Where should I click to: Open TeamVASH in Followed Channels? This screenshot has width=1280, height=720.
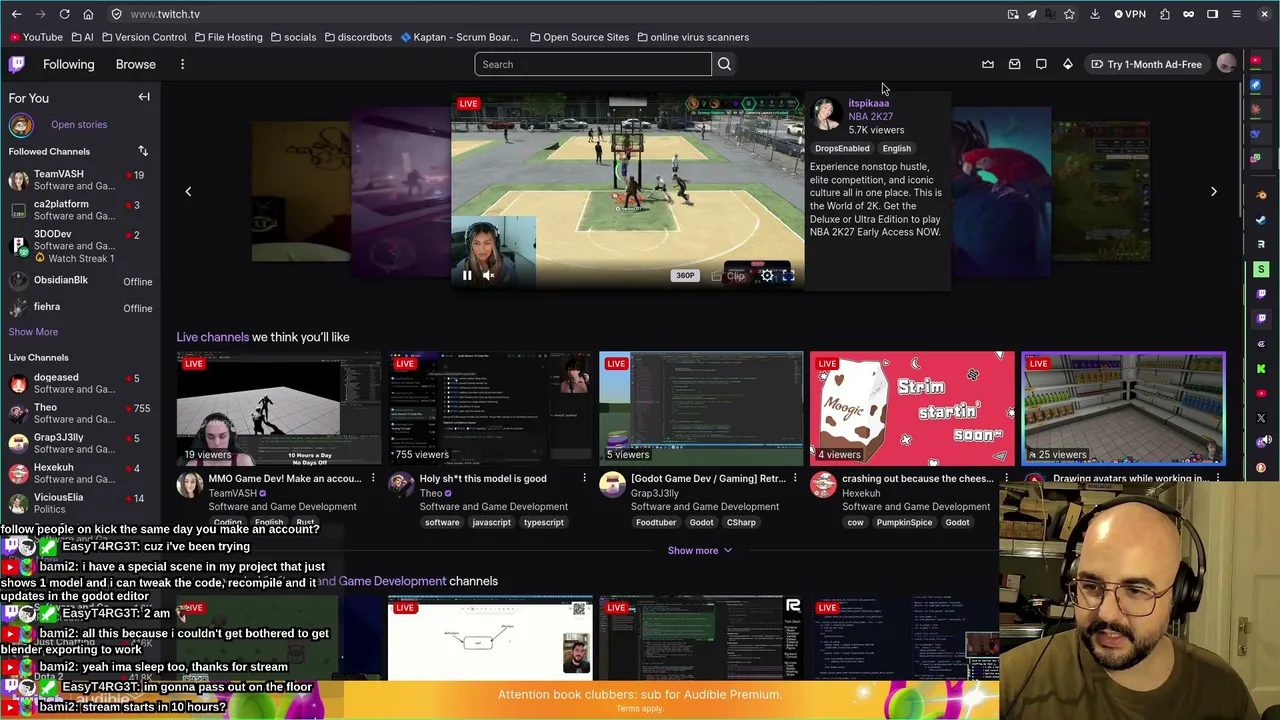[x=80, y=180]
